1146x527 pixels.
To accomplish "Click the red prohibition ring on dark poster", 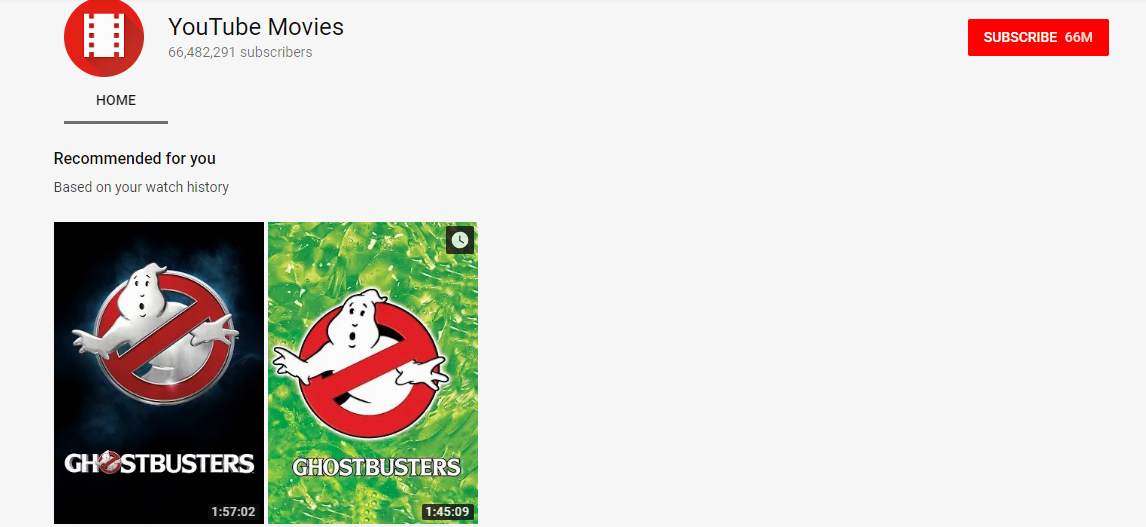I will pyautogui.click(x=164, y=338).
